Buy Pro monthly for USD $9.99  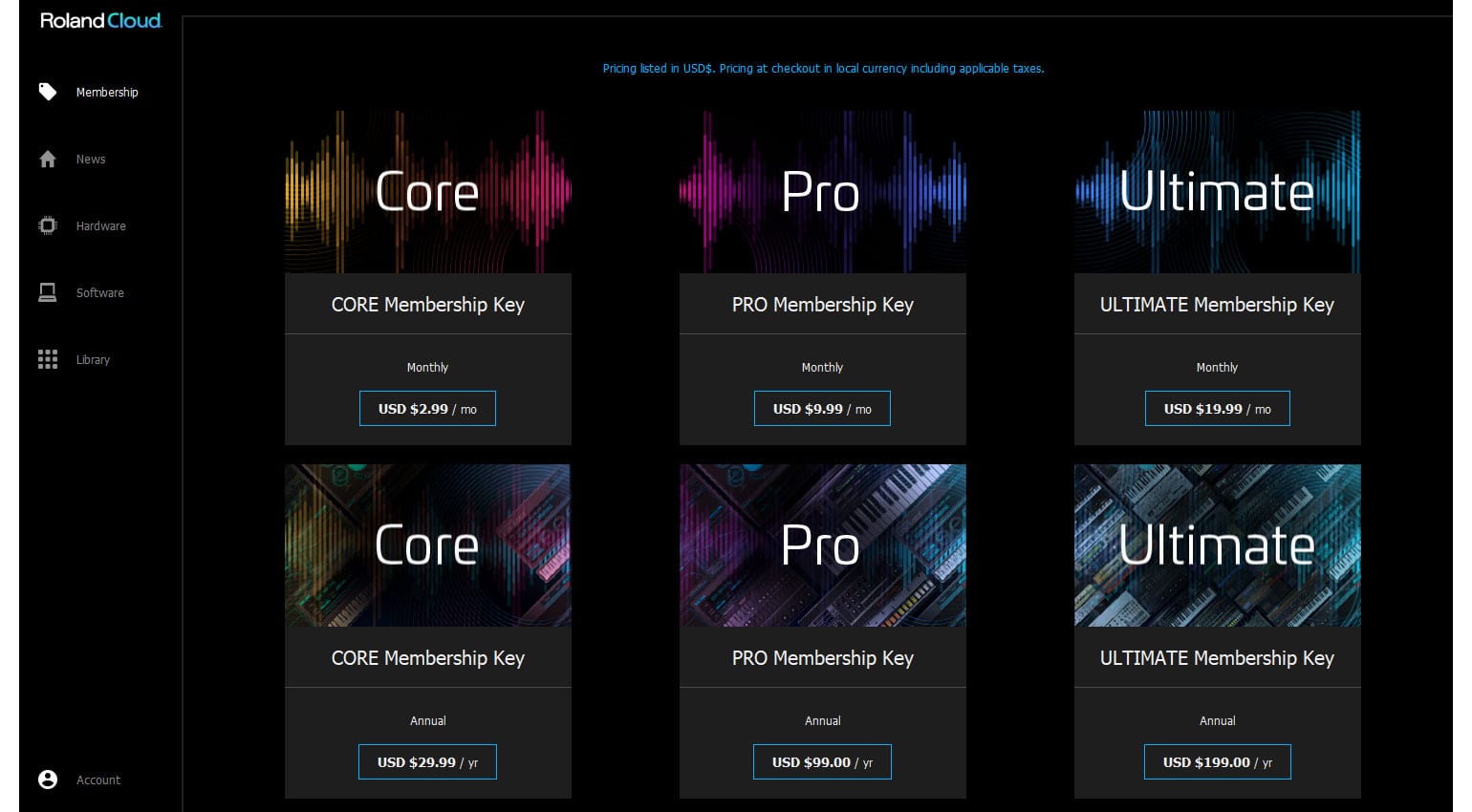click(x=822, y=409)
